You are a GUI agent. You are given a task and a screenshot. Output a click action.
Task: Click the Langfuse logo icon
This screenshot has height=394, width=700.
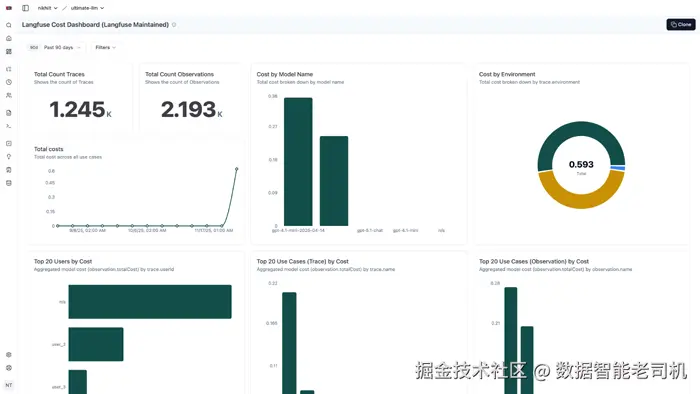coord(8,8)
